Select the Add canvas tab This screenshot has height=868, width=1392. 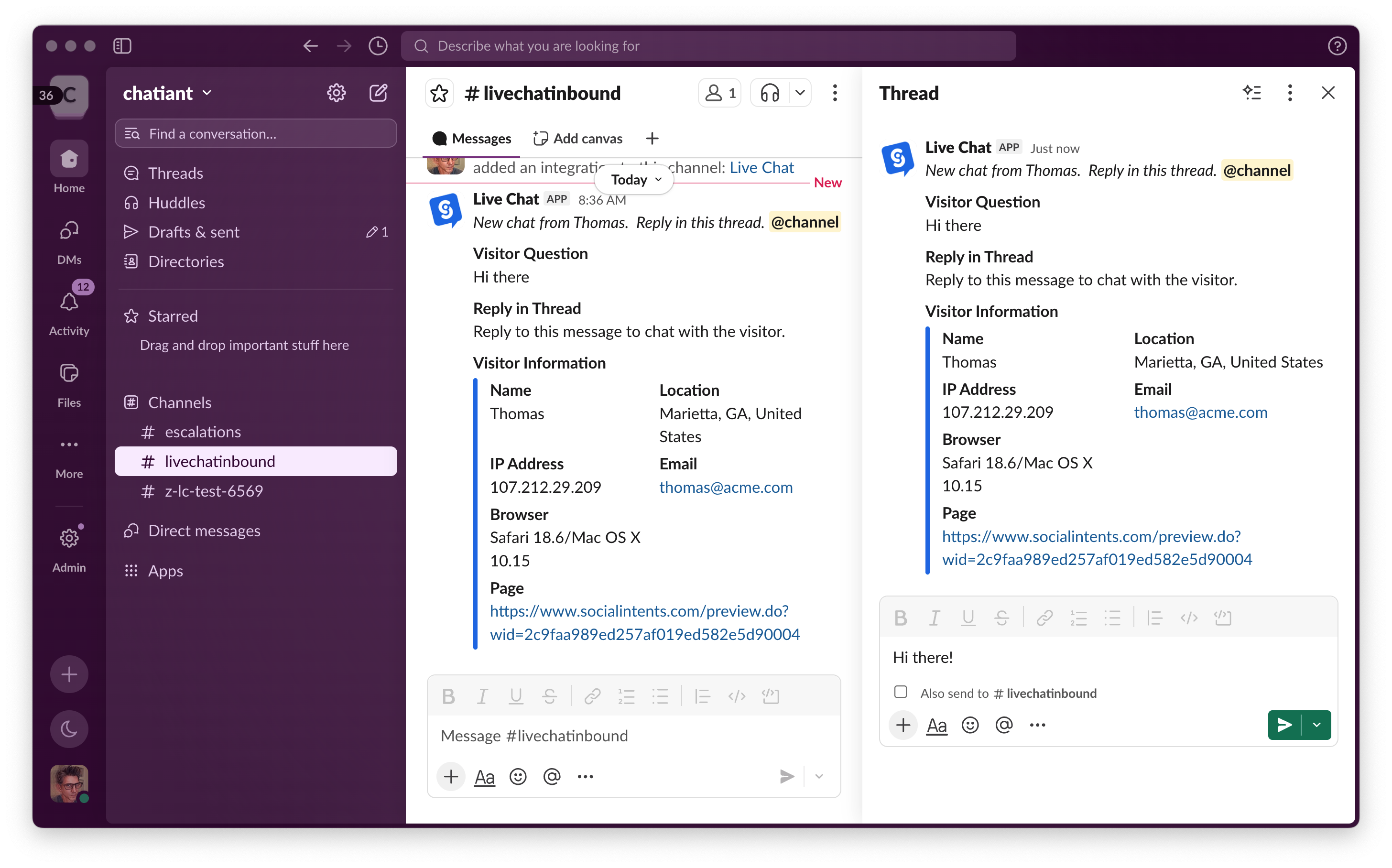(577, 138)
